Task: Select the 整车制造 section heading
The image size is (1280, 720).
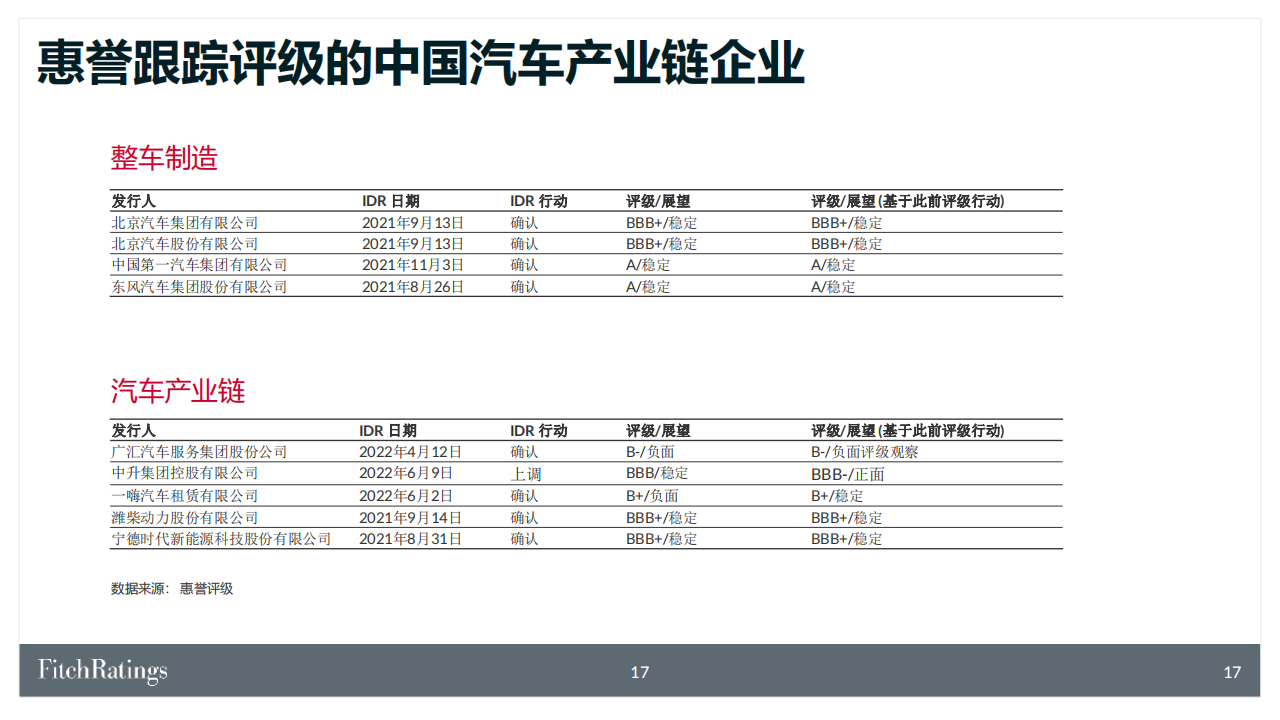Action: pyautogui.click(x=164, y=158)
